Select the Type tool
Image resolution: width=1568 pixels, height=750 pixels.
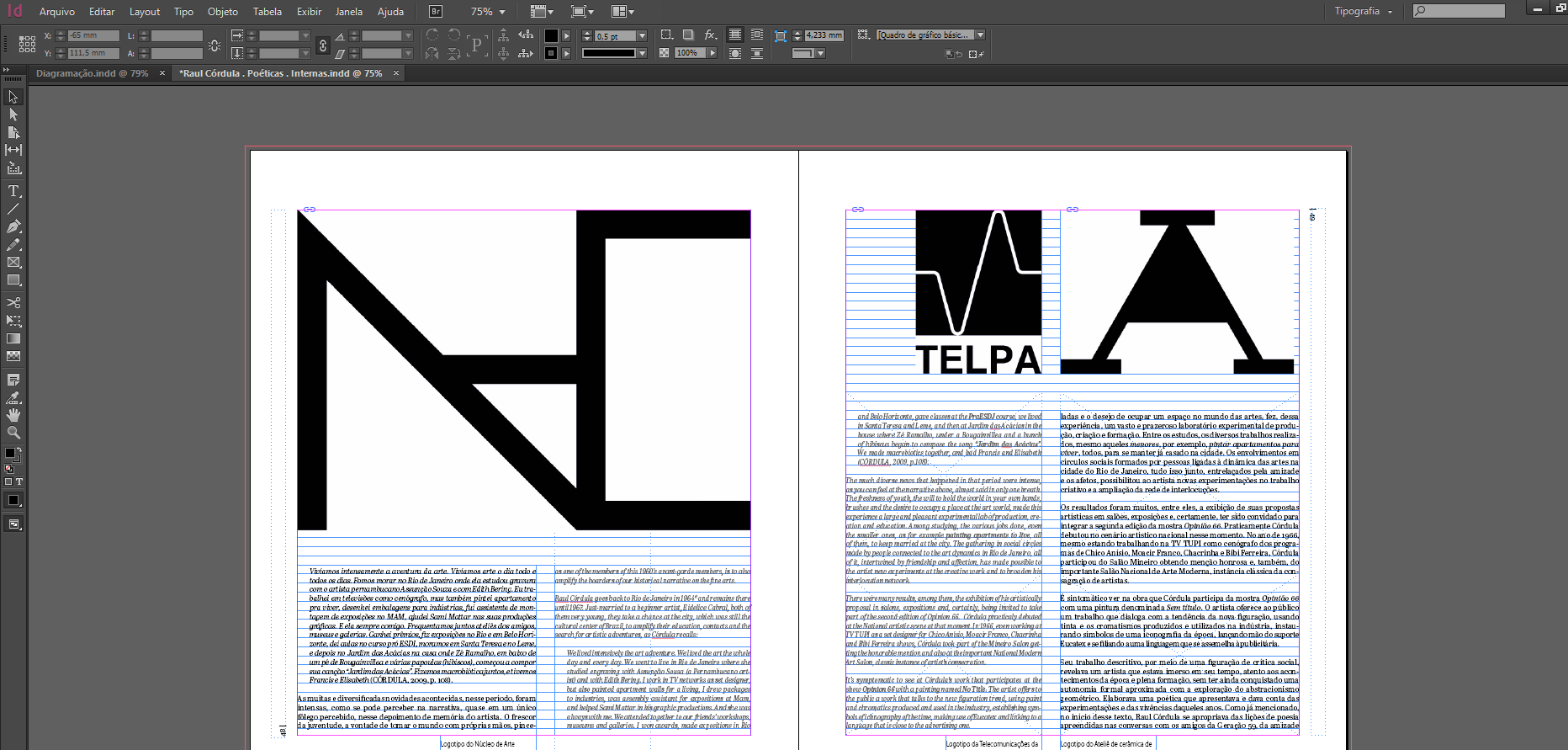pyautogui.click(x=13, y=191)
